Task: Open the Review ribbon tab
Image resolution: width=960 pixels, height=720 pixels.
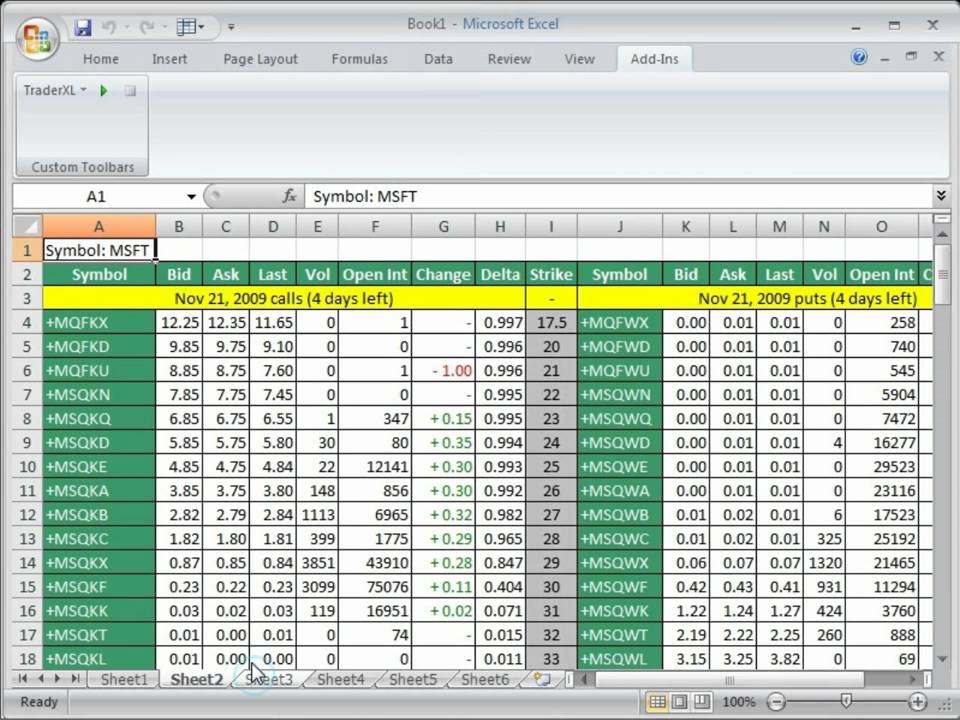Action: click(509, 59)
